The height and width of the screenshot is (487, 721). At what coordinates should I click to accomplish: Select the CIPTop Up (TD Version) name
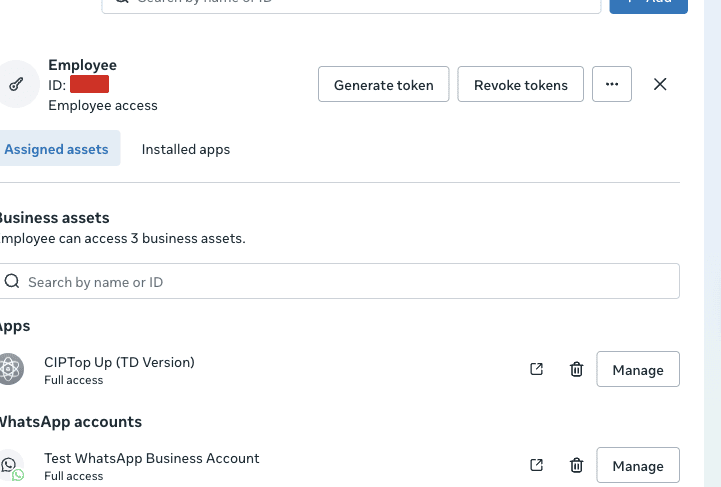(120, 362)
